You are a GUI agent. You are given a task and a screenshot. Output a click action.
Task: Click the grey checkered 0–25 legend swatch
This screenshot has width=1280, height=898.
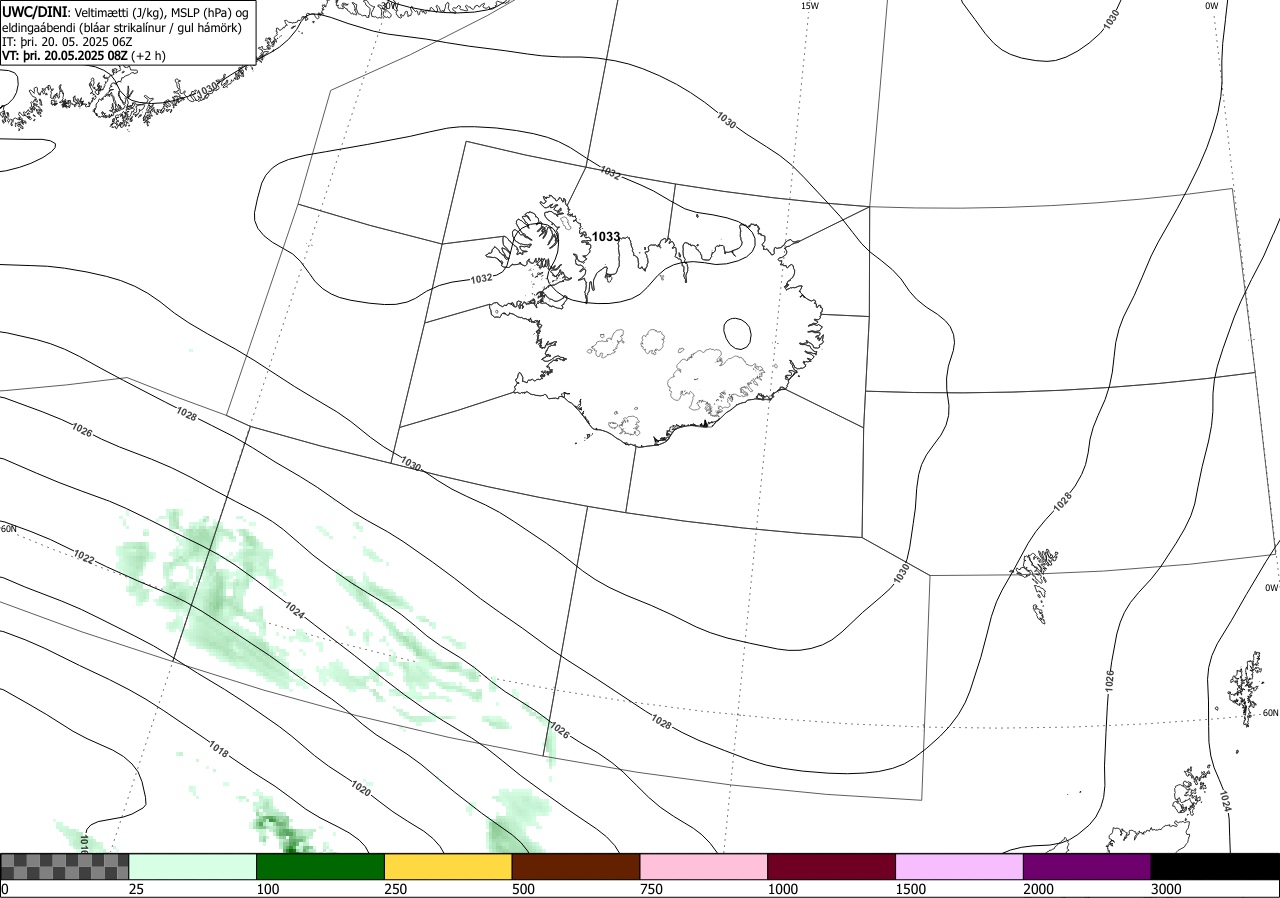65,866
